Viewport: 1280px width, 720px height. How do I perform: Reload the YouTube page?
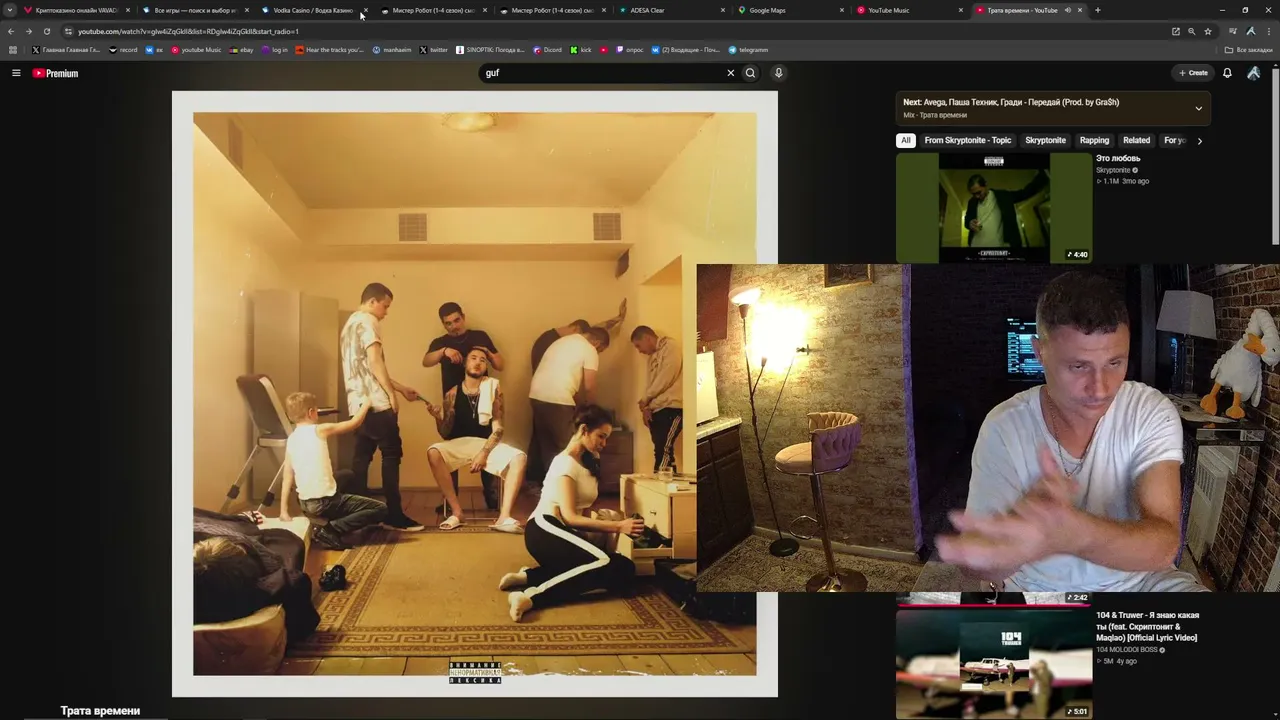click(x=46, y=31)
